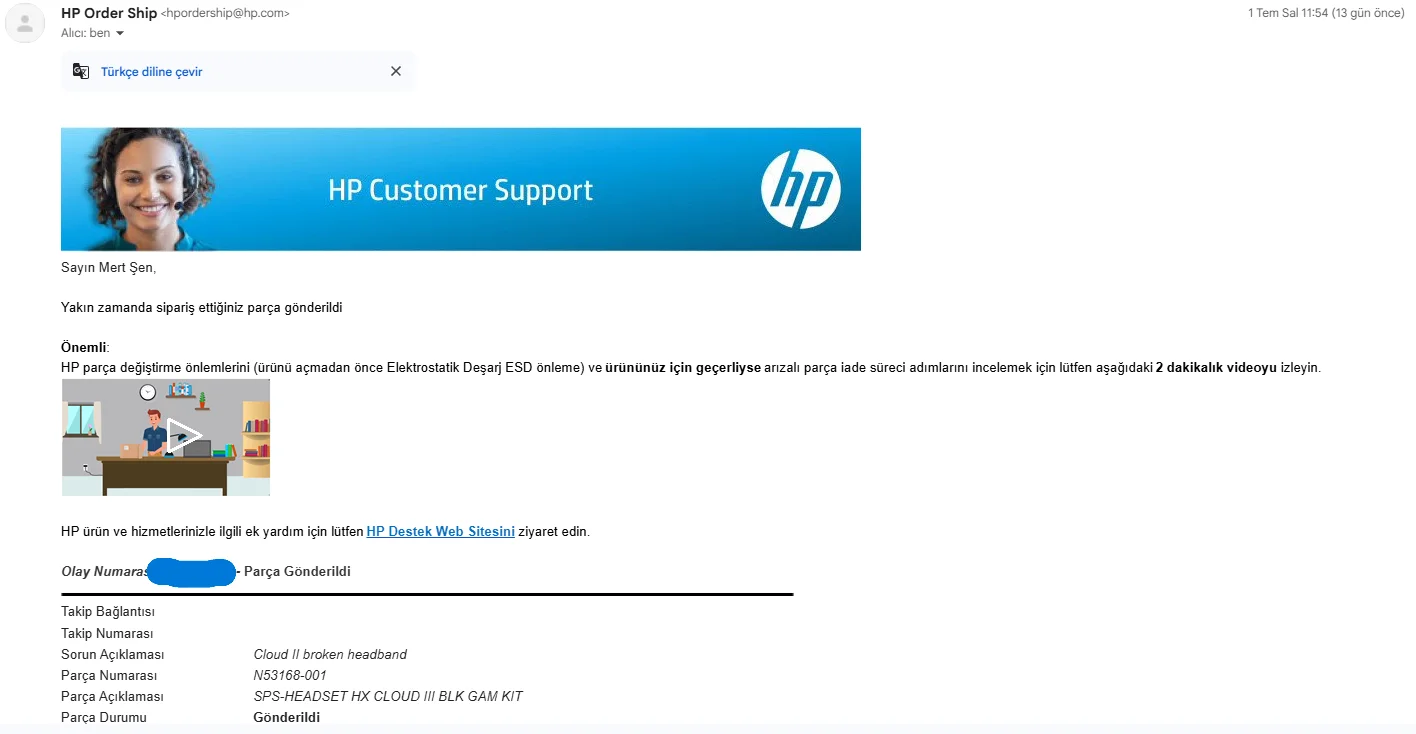Click the round HP logo in the banner
Viewport: 1416px width, 734px height.
click(x=800, y=189)
